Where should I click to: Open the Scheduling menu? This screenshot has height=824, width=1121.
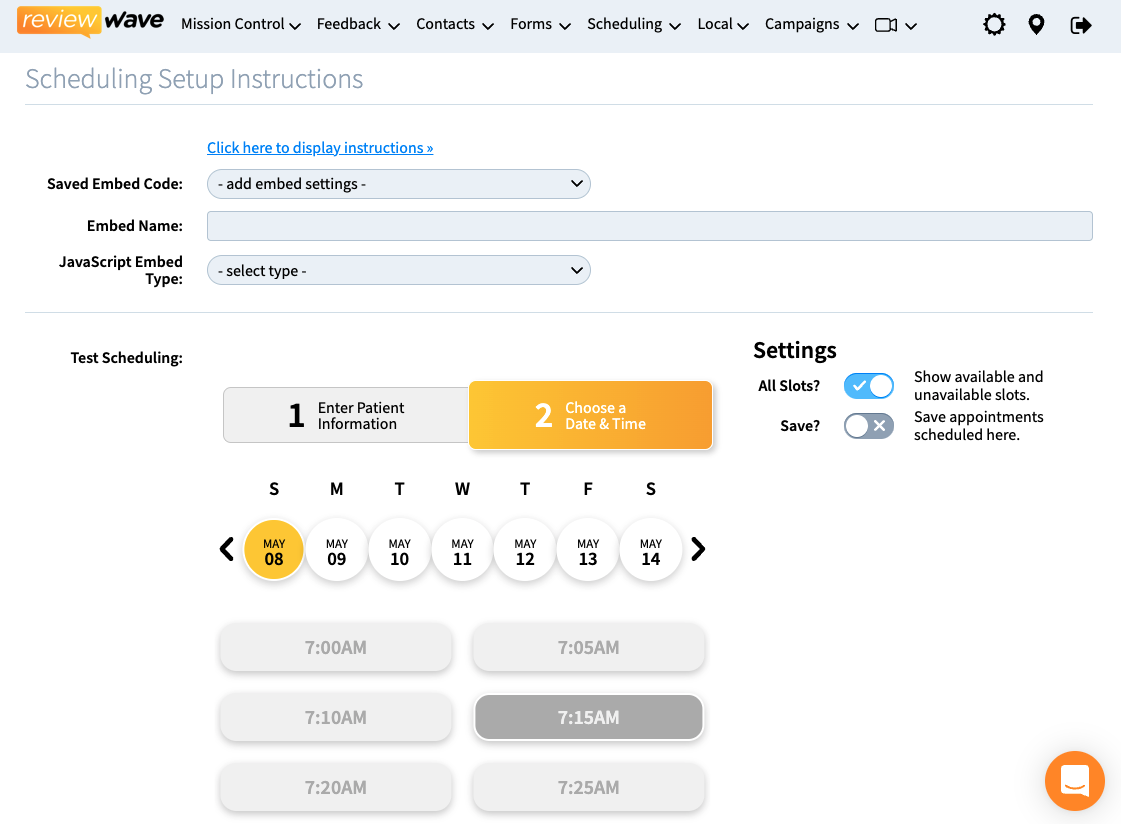pos(633,25)
